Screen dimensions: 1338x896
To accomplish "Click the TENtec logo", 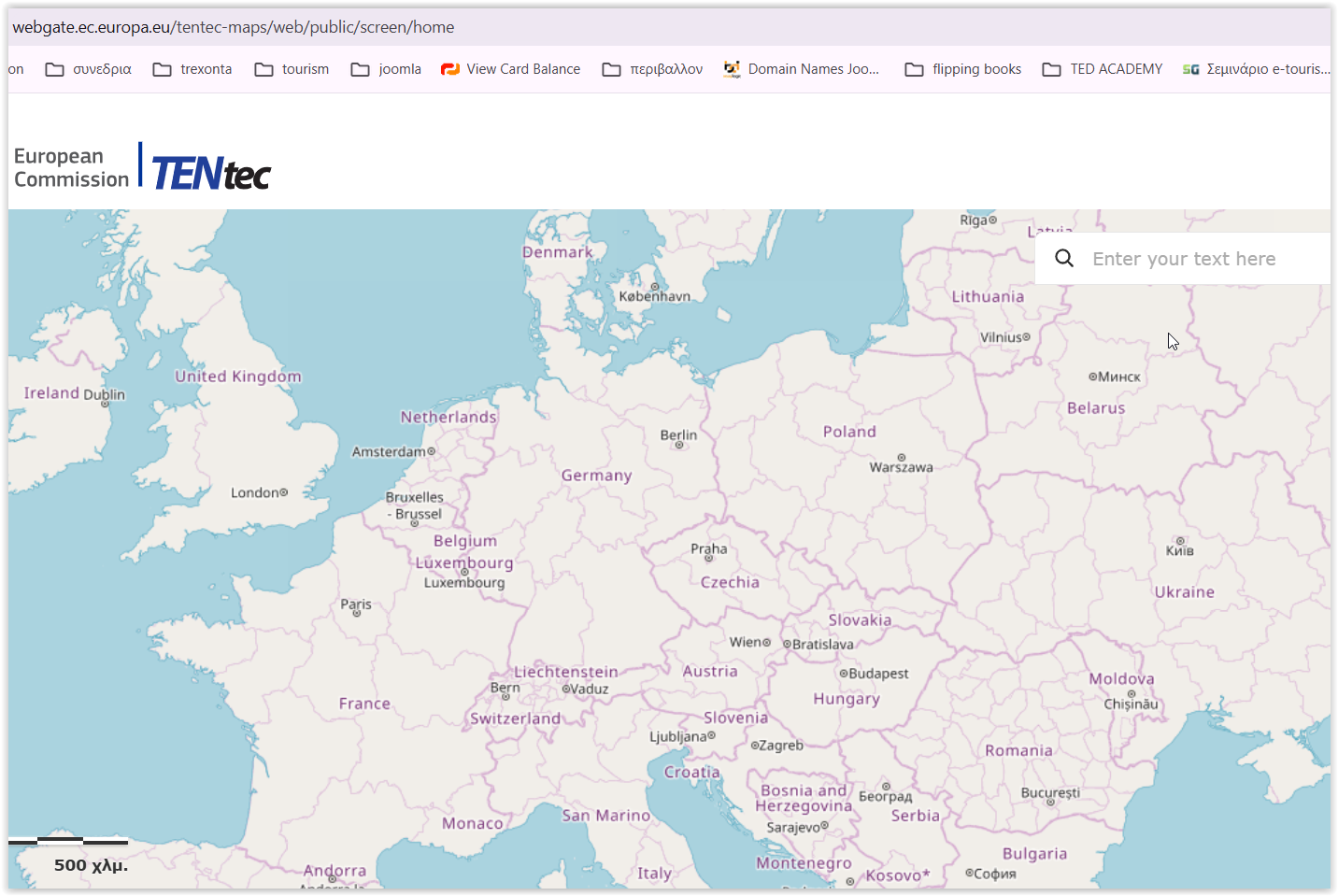I will point(211,173).
